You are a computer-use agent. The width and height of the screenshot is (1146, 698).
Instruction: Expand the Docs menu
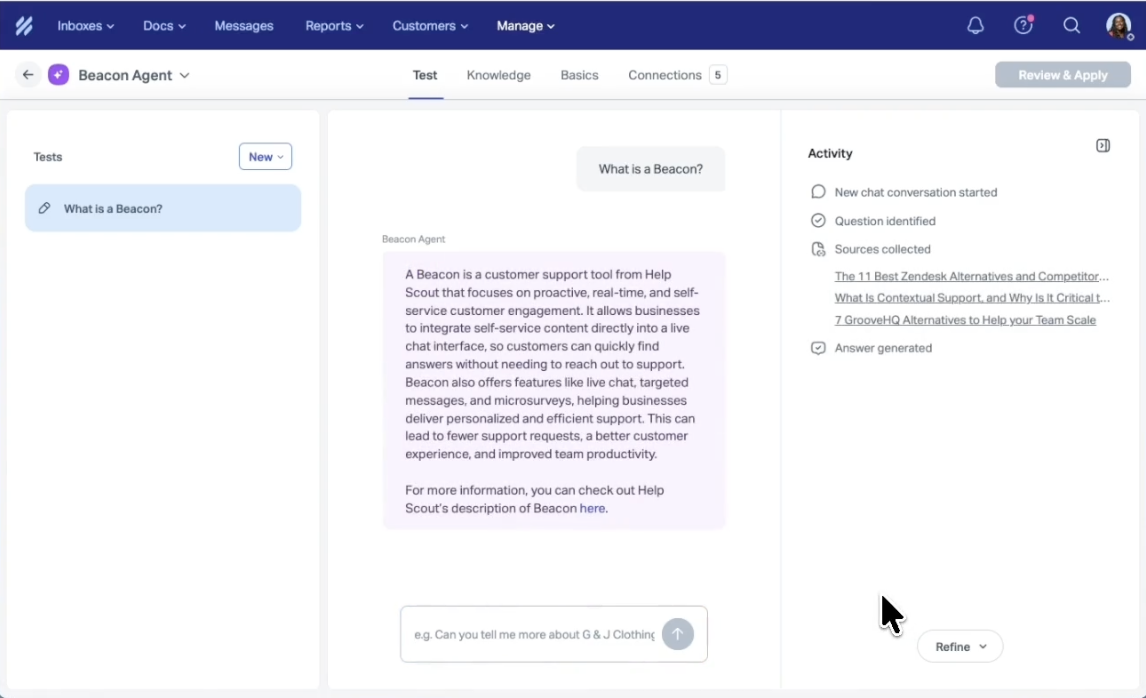pos(164,26)
